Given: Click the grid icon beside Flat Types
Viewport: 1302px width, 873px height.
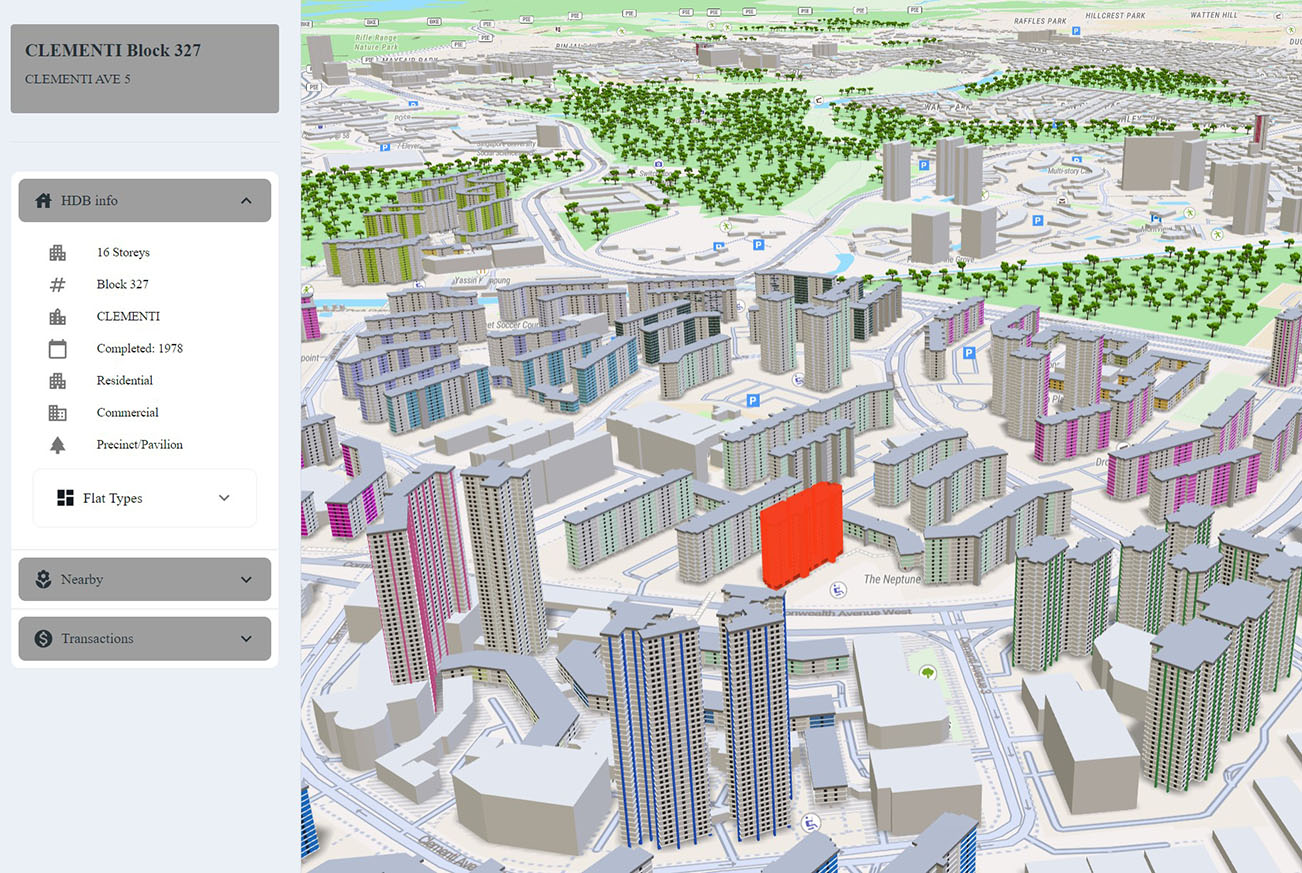Looking at the screenshot, I should [66, 498].
